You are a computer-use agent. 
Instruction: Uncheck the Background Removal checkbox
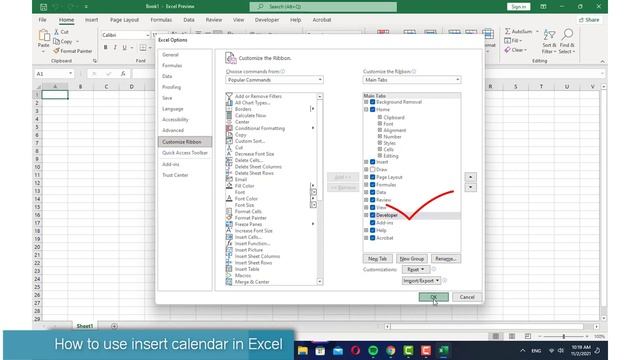point(373,102)
